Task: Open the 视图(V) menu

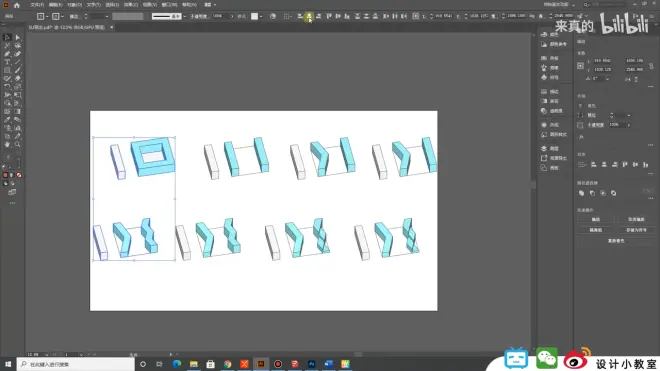Action: [149, 5]
